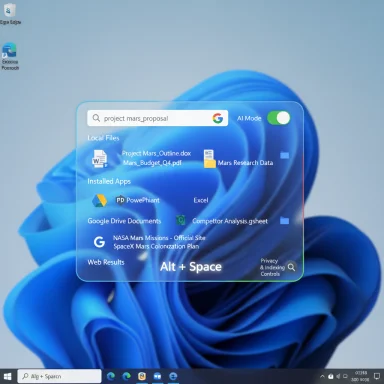384x384 pixels.
Task: Open the second Edge icon in taskbar
Action: (x=126, y=376)
